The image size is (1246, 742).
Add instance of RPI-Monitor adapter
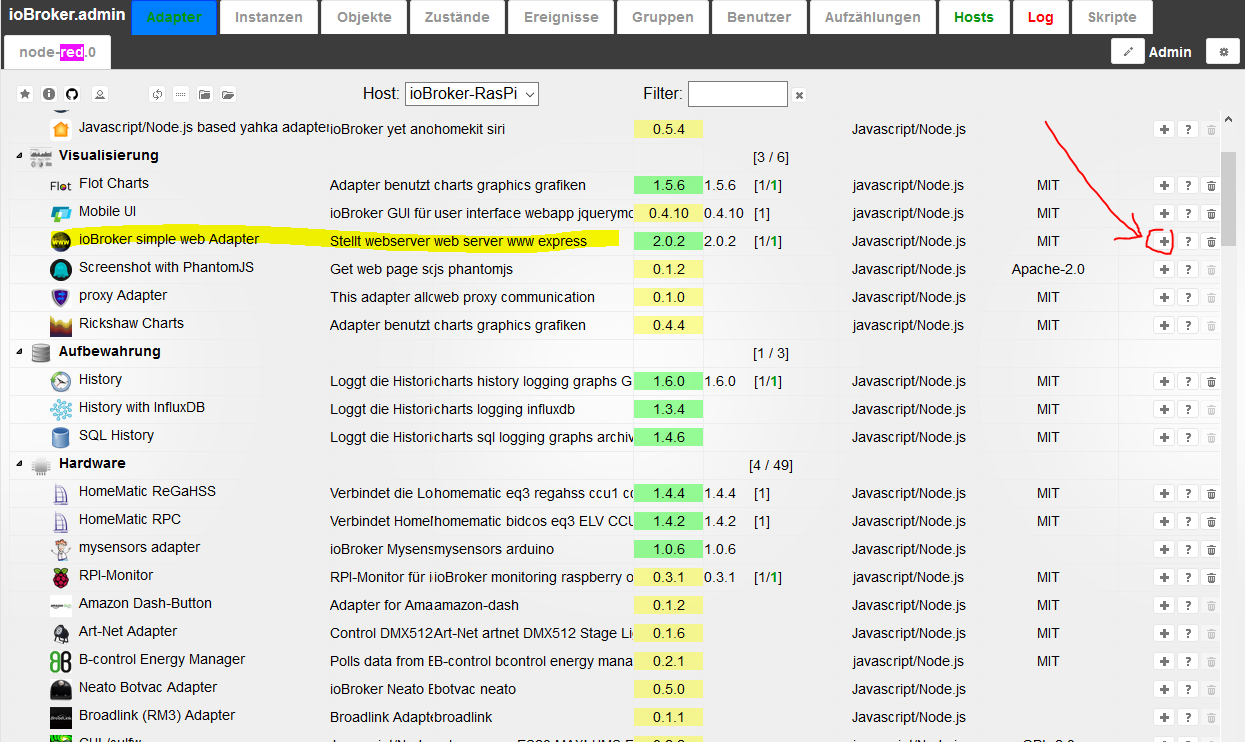1164,577
